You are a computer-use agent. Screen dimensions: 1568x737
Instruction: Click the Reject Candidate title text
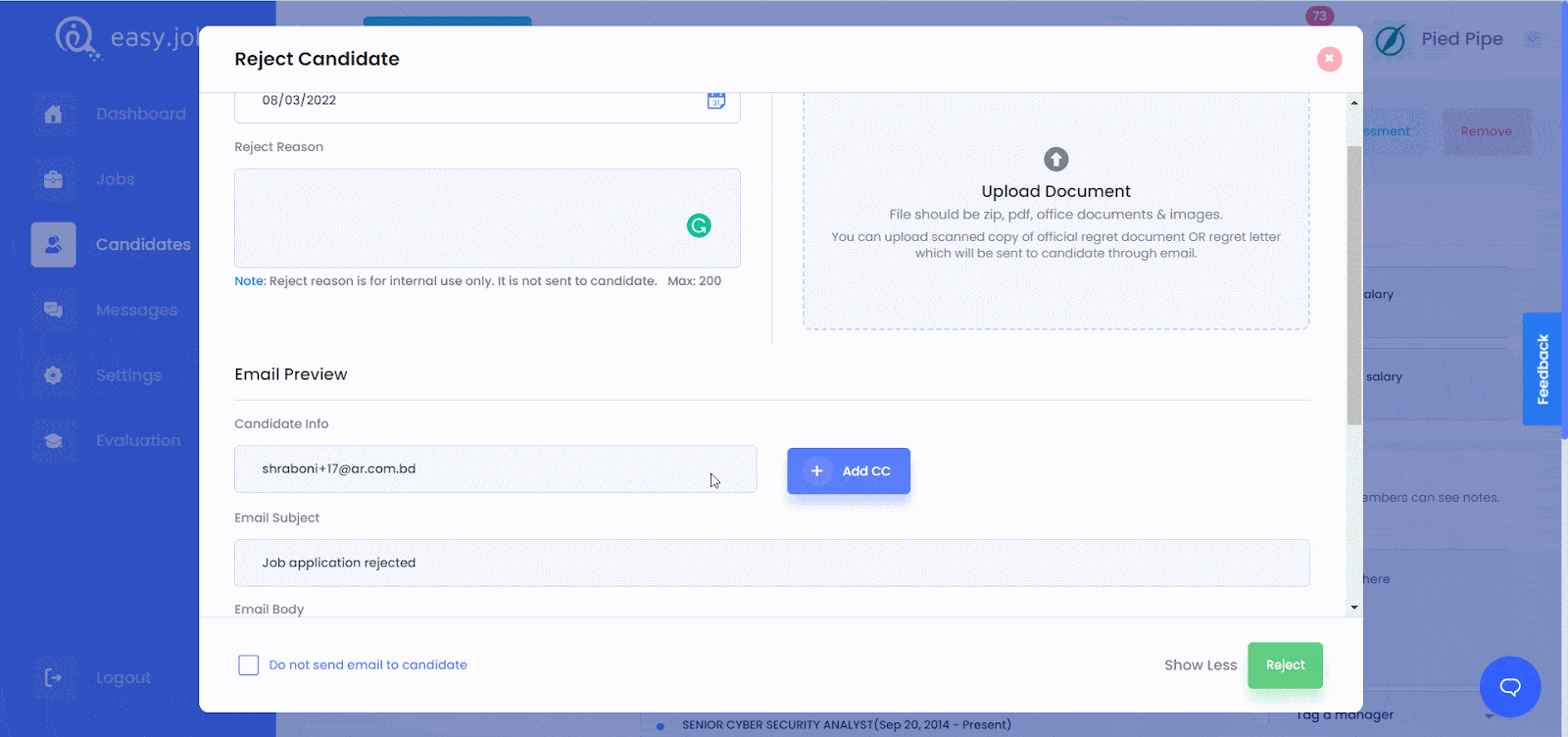[x=317, y=59]
